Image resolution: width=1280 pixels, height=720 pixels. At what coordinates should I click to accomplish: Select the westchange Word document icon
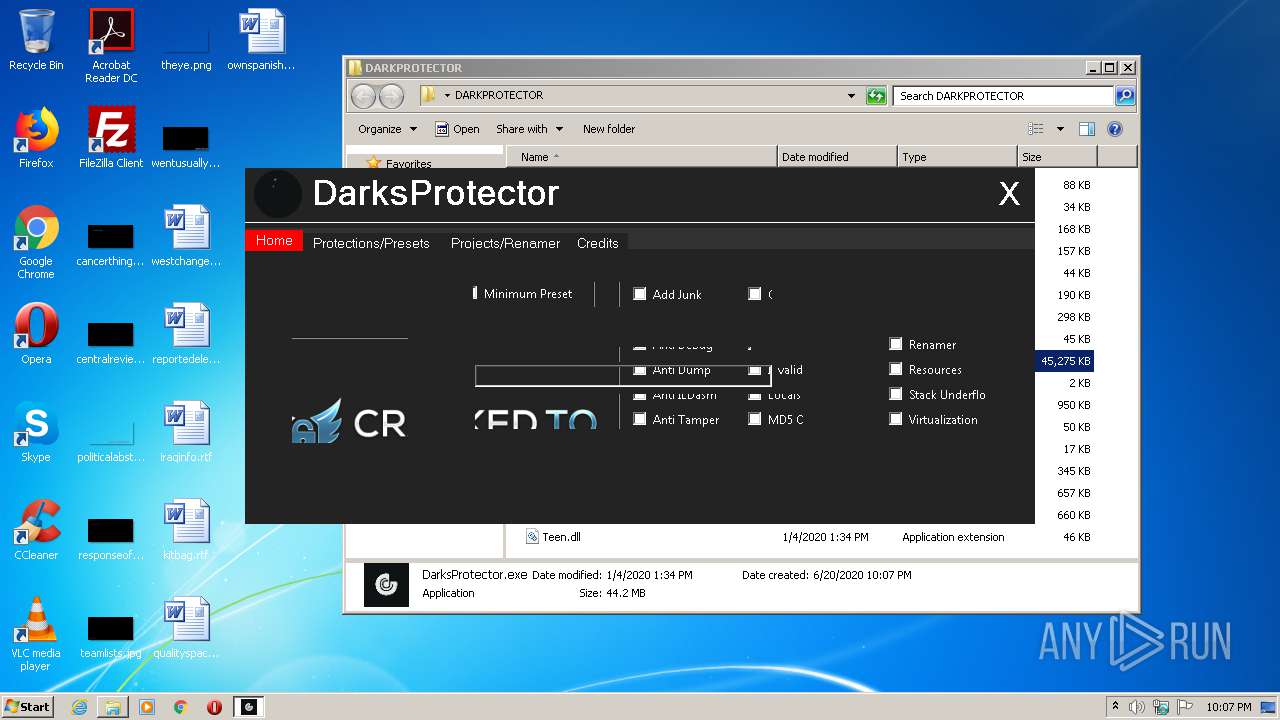tap(186, 236)
